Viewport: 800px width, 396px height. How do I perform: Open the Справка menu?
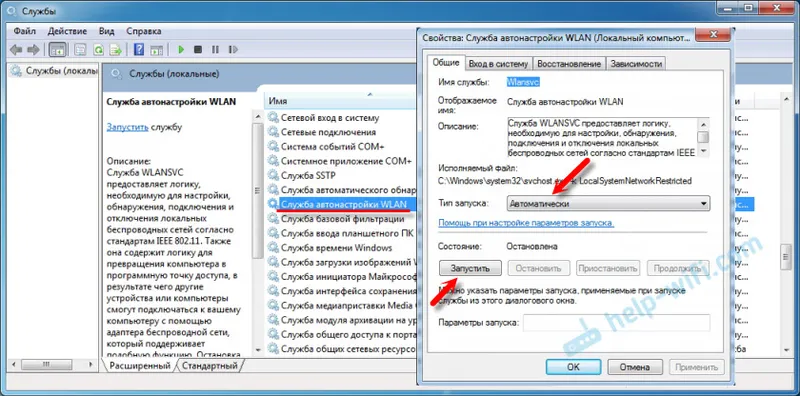(143, 31)
